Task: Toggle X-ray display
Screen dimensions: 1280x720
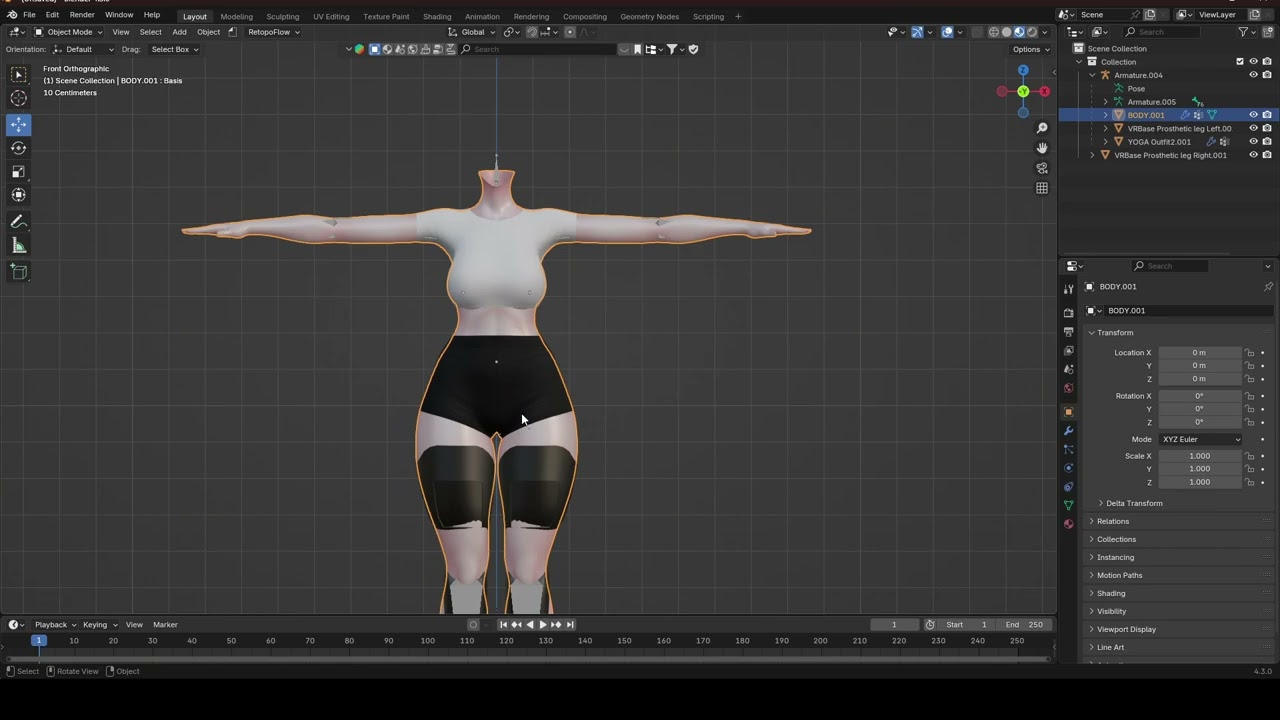Action: 977,32
